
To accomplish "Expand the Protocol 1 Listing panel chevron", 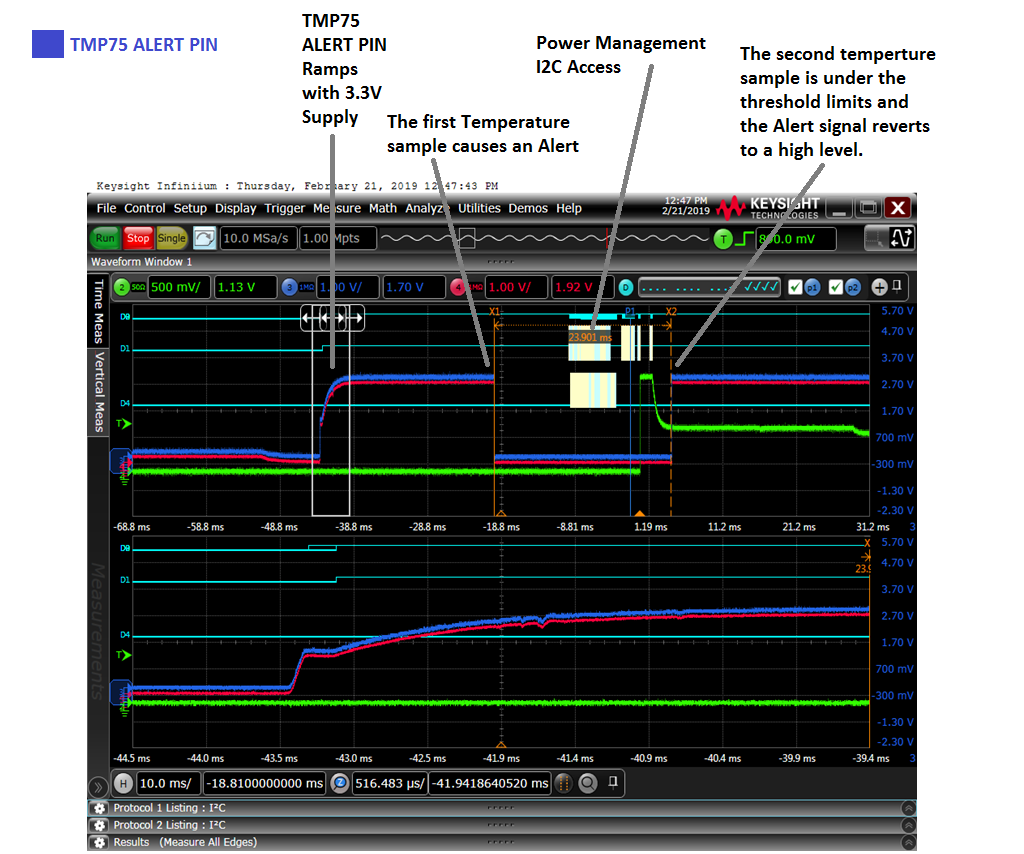I will 908,808.
